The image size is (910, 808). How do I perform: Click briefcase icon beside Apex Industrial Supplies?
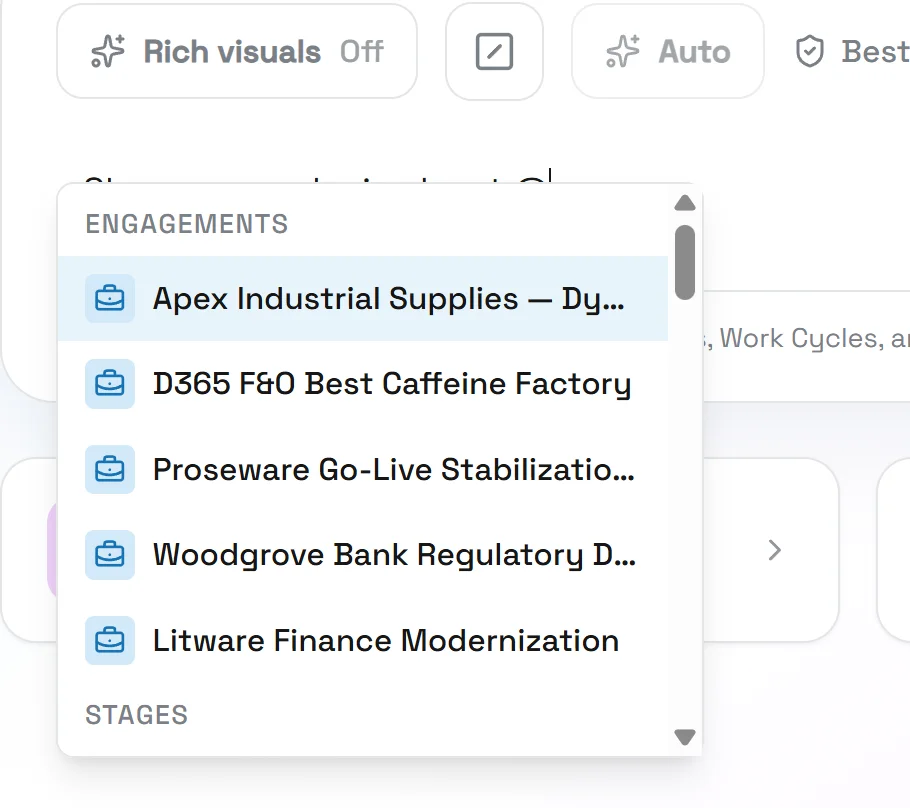[110, 298]
